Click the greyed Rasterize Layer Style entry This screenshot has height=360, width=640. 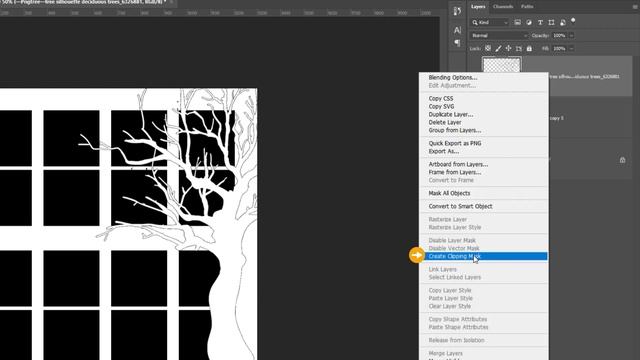pos(455,227)
